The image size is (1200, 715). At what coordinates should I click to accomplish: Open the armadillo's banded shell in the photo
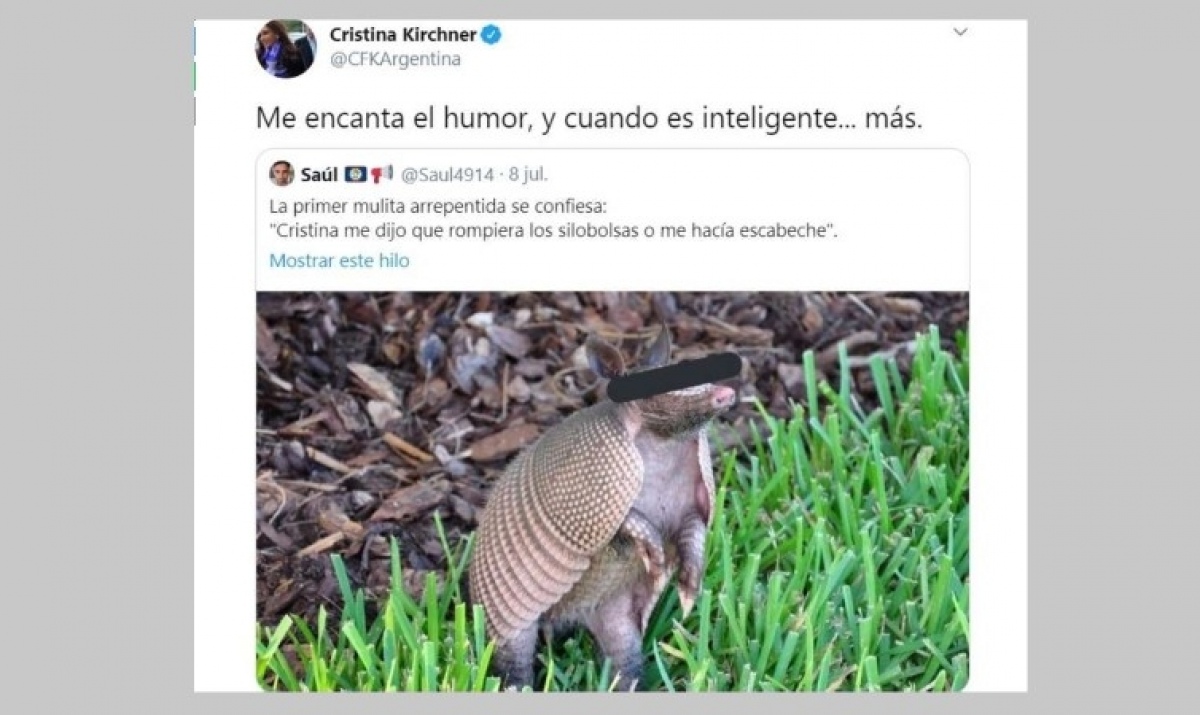tap(555, 510)
